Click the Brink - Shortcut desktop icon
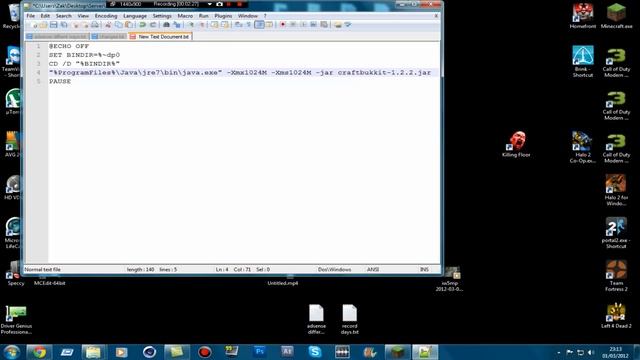 pyautogui.click(x=582, y=61)
